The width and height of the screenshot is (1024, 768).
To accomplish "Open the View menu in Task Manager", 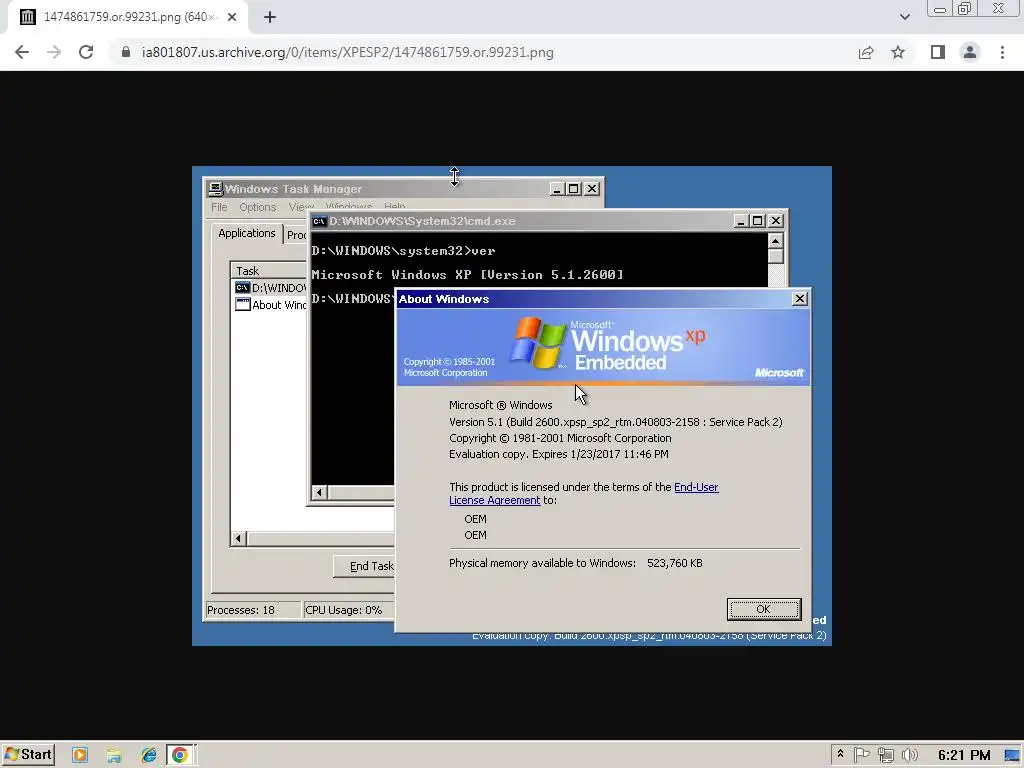I will tap(301, 207).
